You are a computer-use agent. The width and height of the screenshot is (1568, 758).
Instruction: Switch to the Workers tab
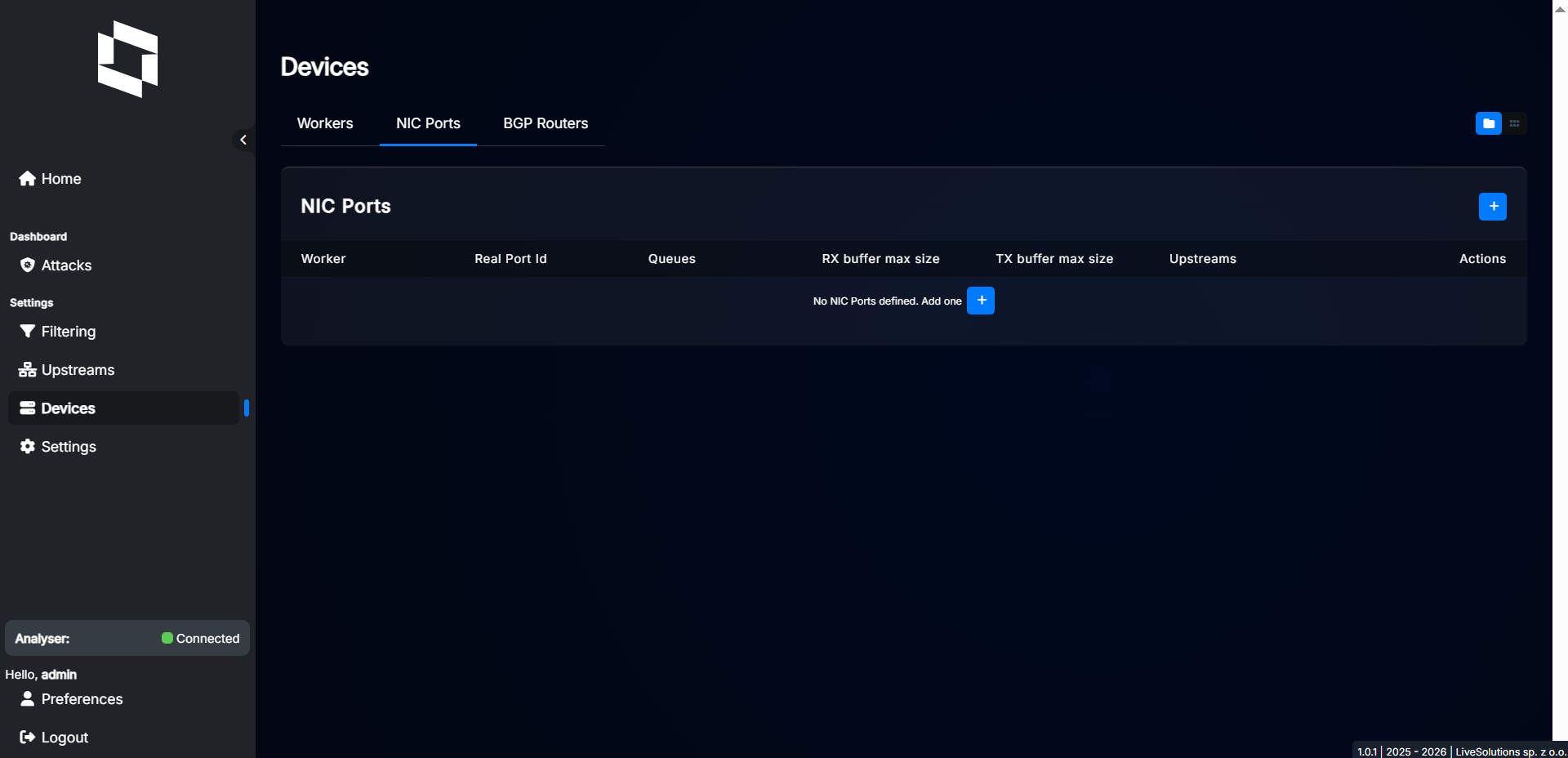coord(324,123)
